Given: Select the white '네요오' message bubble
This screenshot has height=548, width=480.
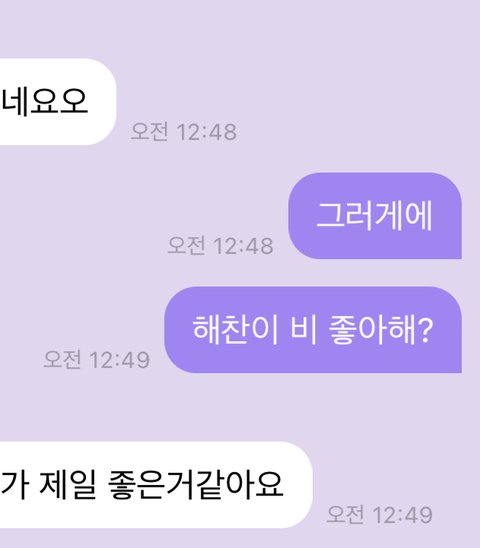Looking at the screenshot, I should (58, 102).
